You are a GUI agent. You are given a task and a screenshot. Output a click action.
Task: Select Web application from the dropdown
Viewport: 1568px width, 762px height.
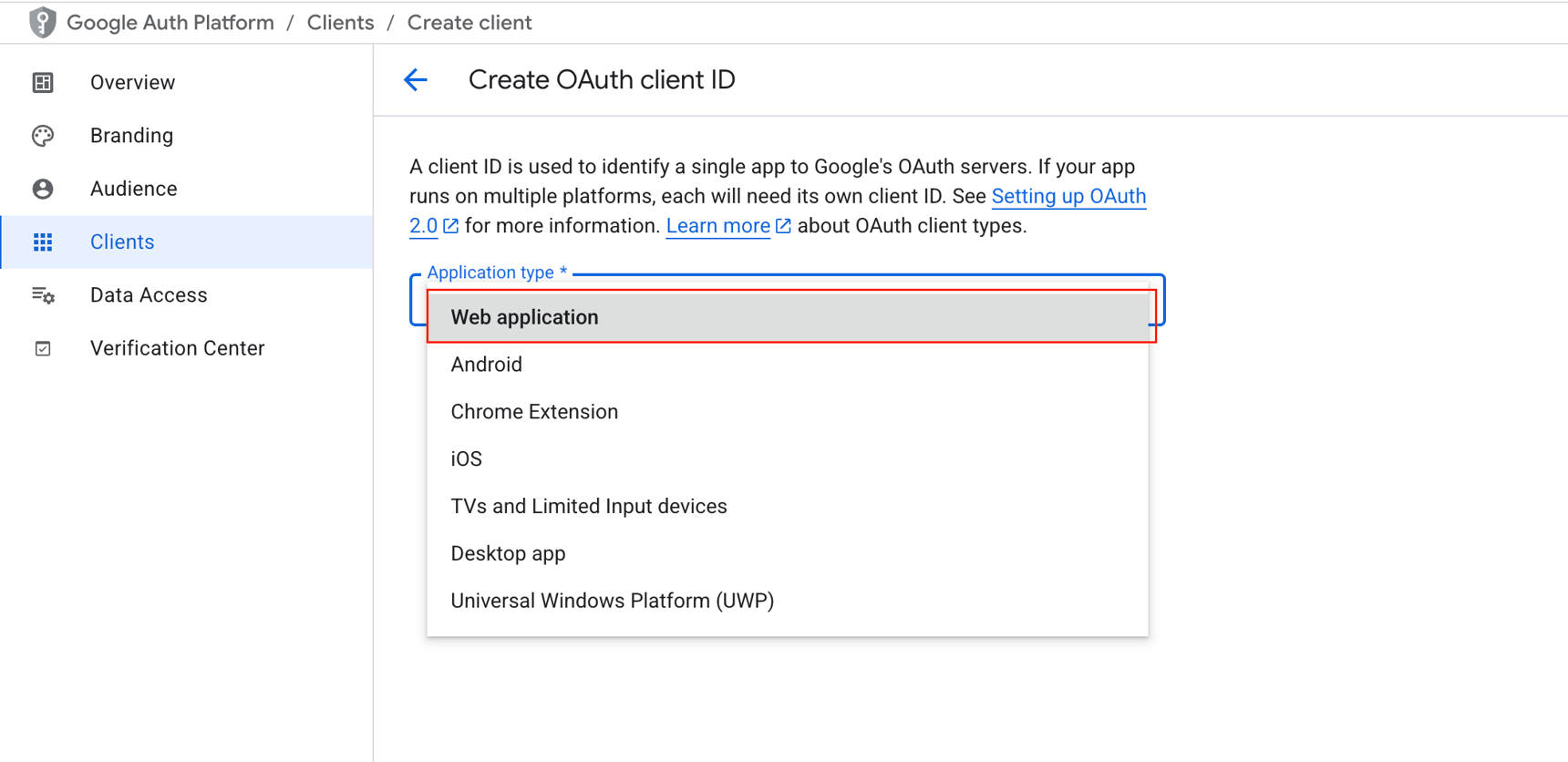click(524, 317)
